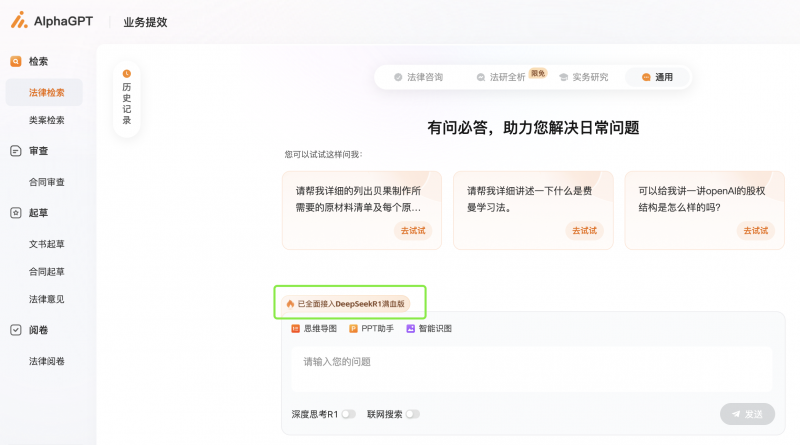Click the 检索 search section icon

[15, 61]
